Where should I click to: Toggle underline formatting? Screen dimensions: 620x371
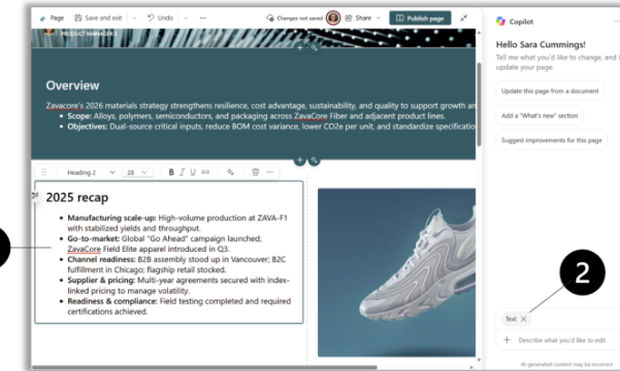193,172
